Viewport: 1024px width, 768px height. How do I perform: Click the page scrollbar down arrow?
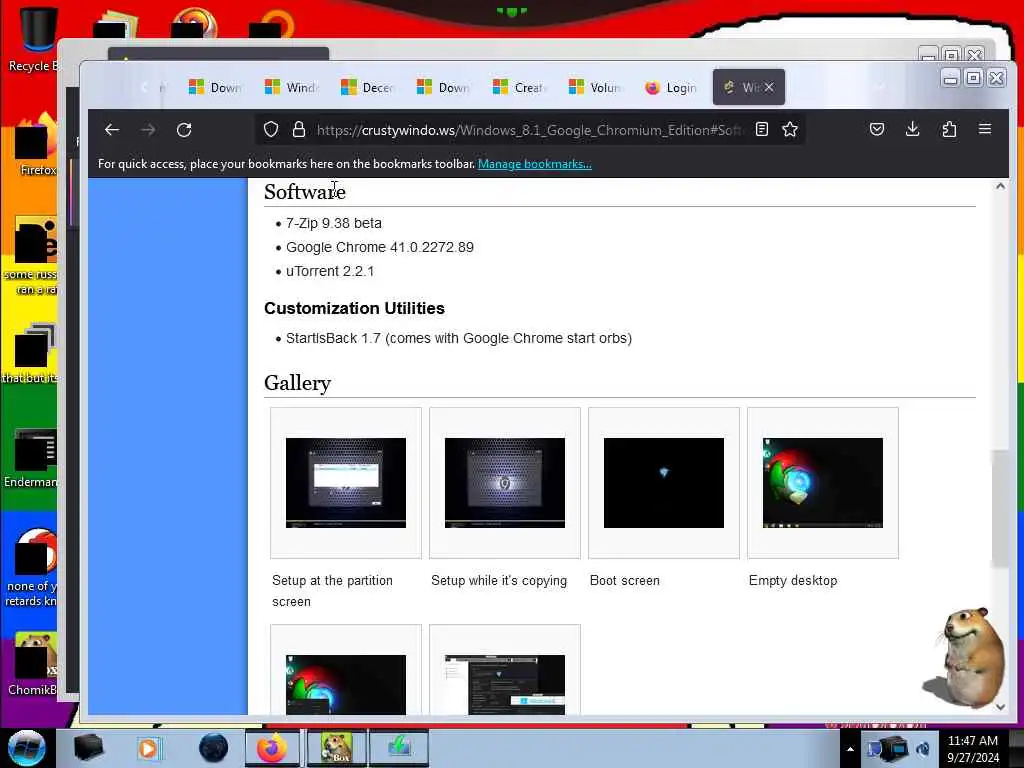pos(1000,706)
